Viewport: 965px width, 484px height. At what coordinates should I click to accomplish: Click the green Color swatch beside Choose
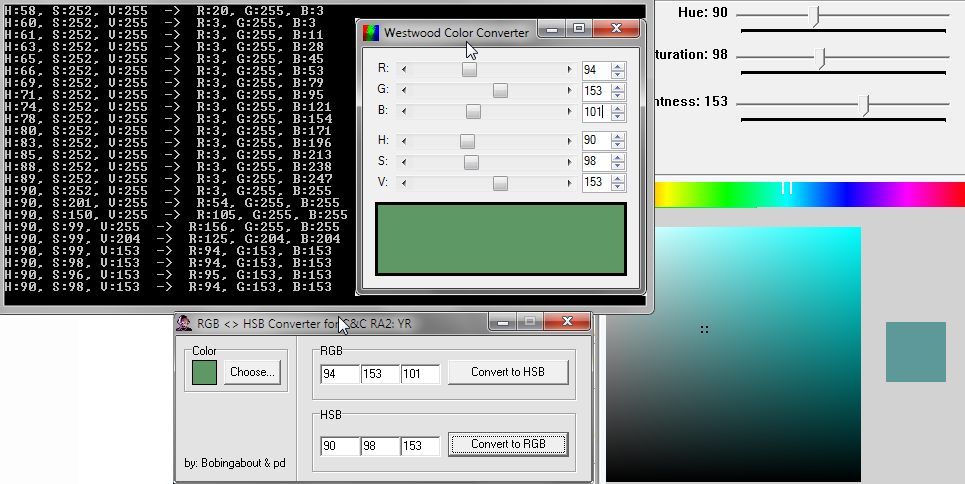204,372
